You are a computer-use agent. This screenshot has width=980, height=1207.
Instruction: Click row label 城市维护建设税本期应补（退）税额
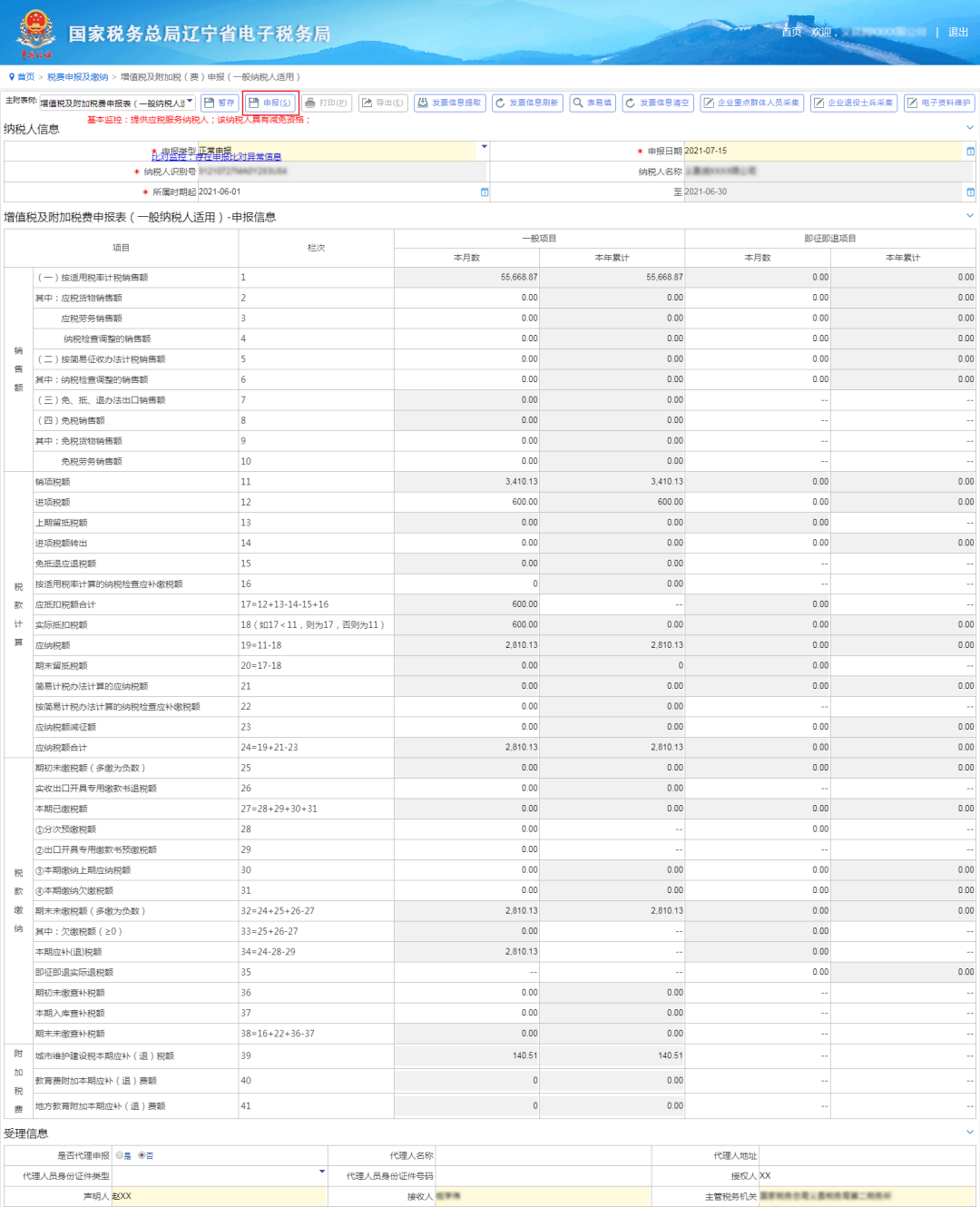[x=104, y=1056]
